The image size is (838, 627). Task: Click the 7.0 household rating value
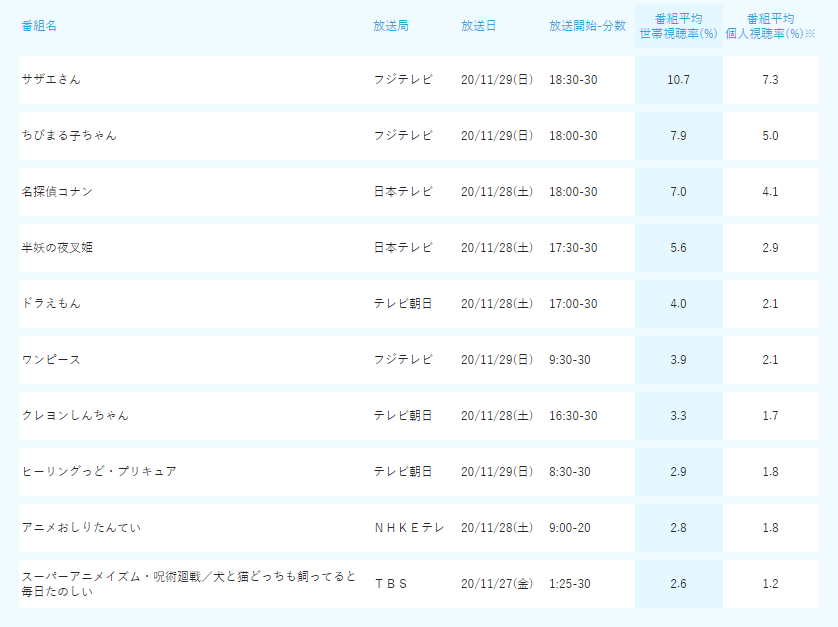[x=678, y=191]
